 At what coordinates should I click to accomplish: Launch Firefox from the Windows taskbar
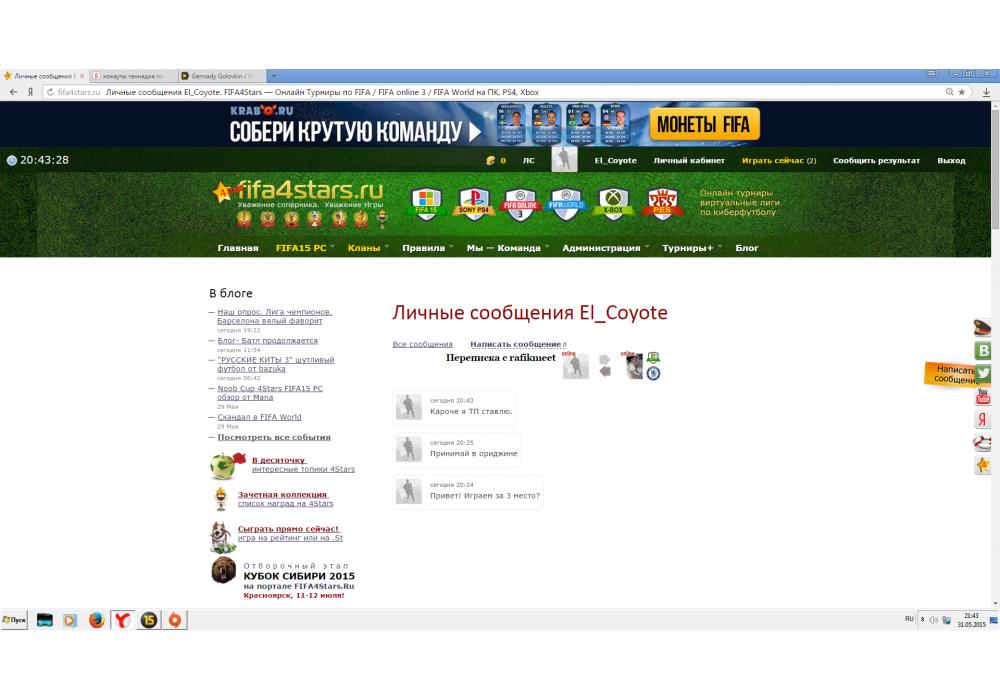click(x=96, y=620)
